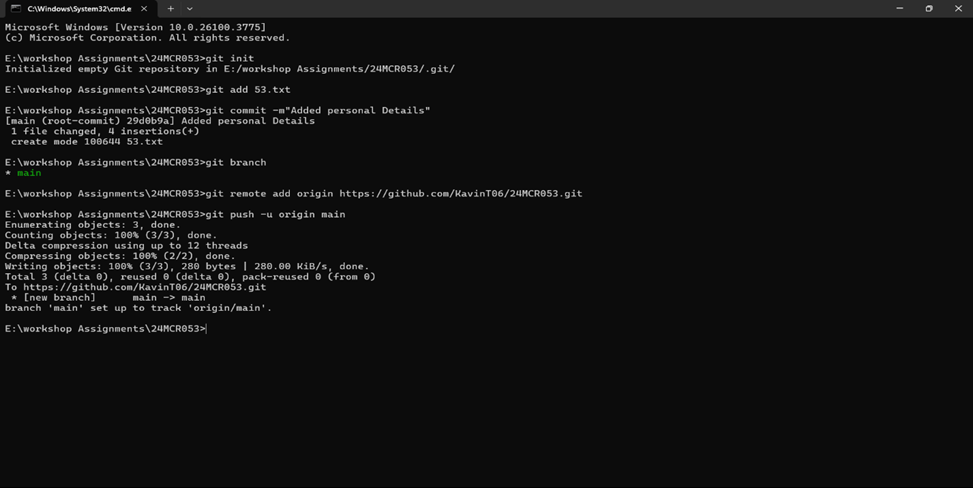Viewport: 973px width, 488px height.
Task: Click the GitHub URL in the remote add command
Action: 460,194
